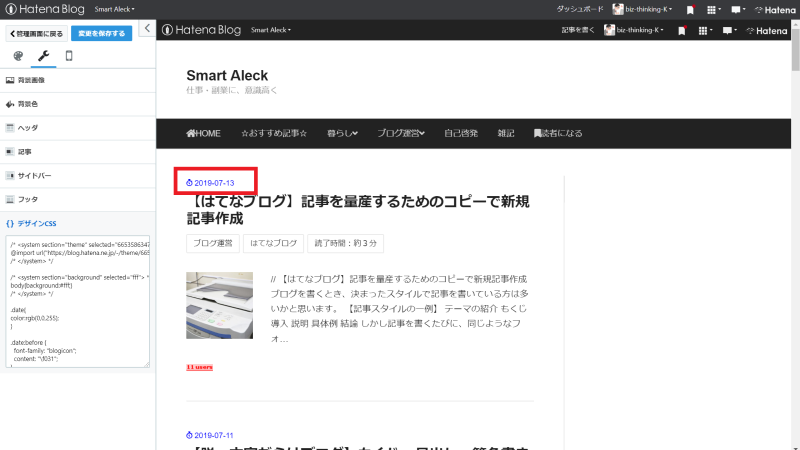The image size is (800, 450).
Task: Open ☆おすすめ記事☆ in navigation bar
Action: tap(274, 133)
